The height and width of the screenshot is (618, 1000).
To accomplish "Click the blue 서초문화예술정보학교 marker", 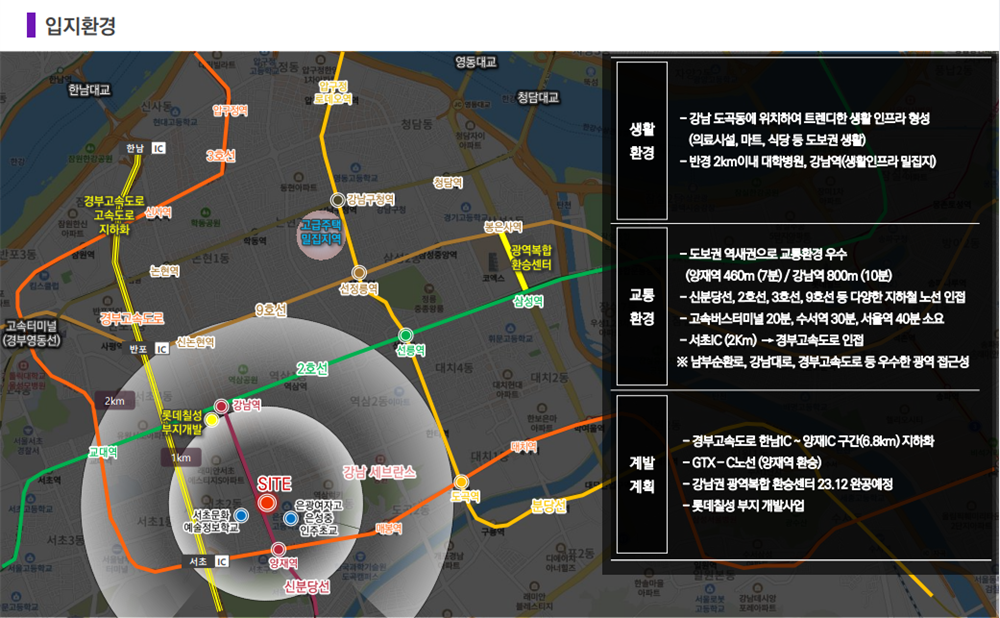I will coord(241,515).
